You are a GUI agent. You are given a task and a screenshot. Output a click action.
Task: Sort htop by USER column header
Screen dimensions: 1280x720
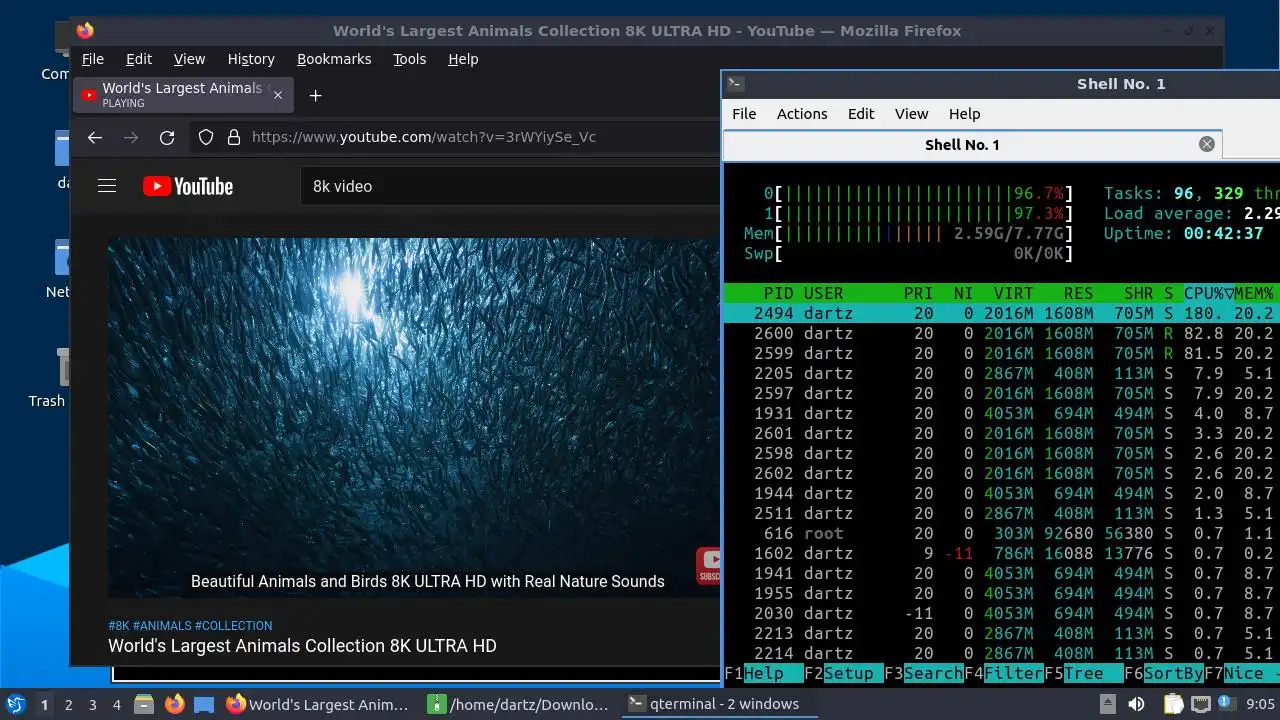pyautogui.click(x=823, y=293)
